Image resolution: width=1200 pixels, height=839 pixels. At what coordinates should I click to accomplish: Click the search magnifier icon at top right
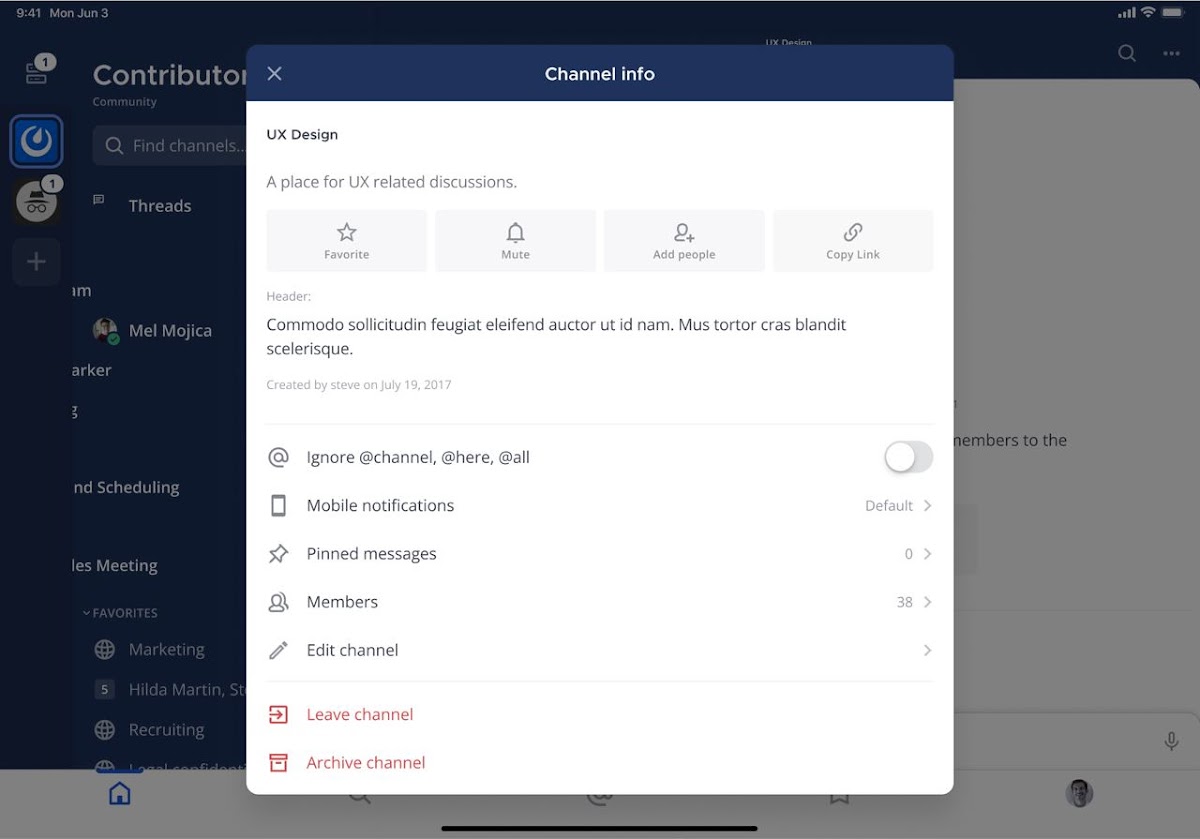pyautogui.click(x=1127, y=54)
